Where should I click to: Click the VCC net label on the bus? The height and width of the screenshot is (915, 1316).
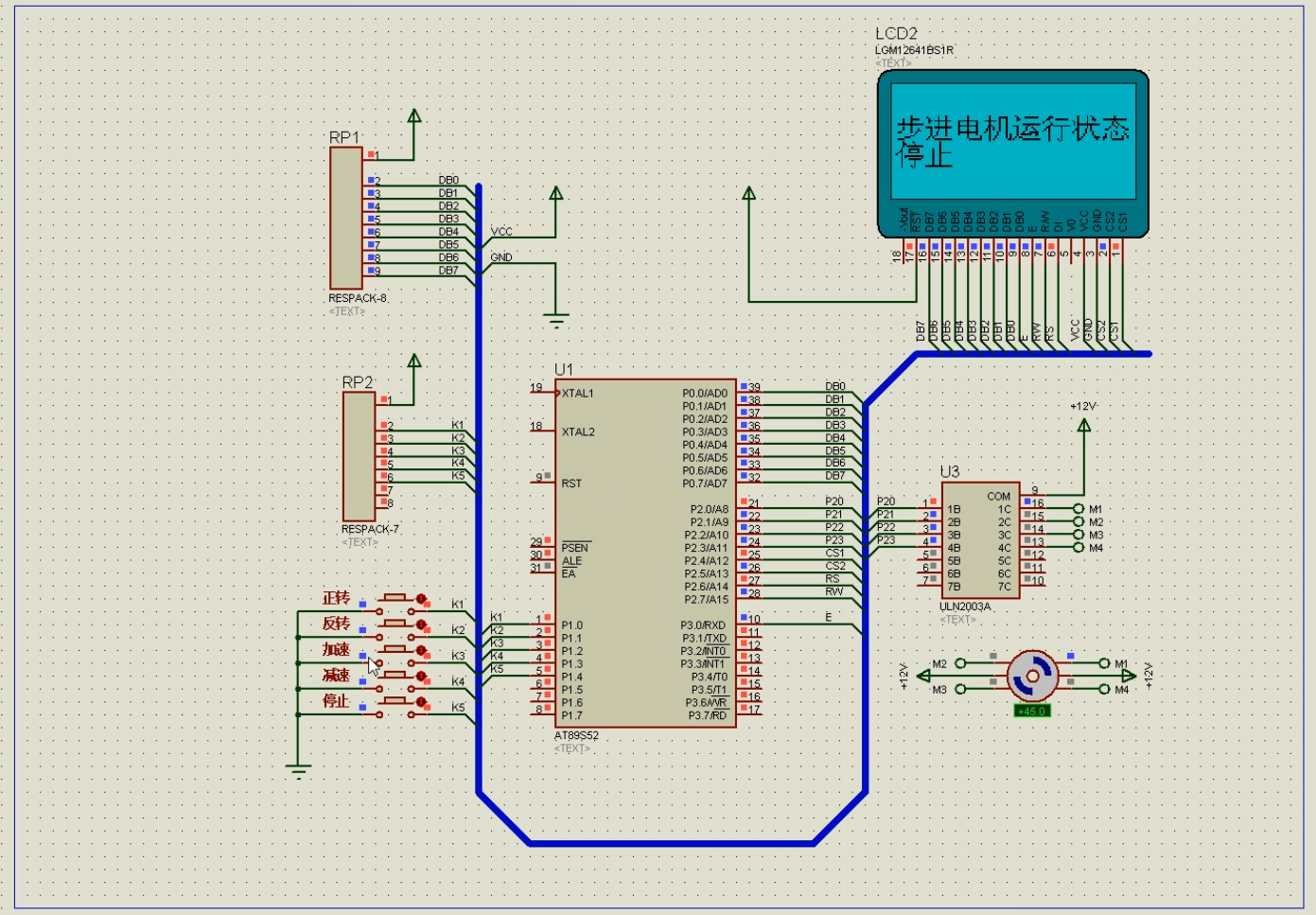click(x=501, y=231)
